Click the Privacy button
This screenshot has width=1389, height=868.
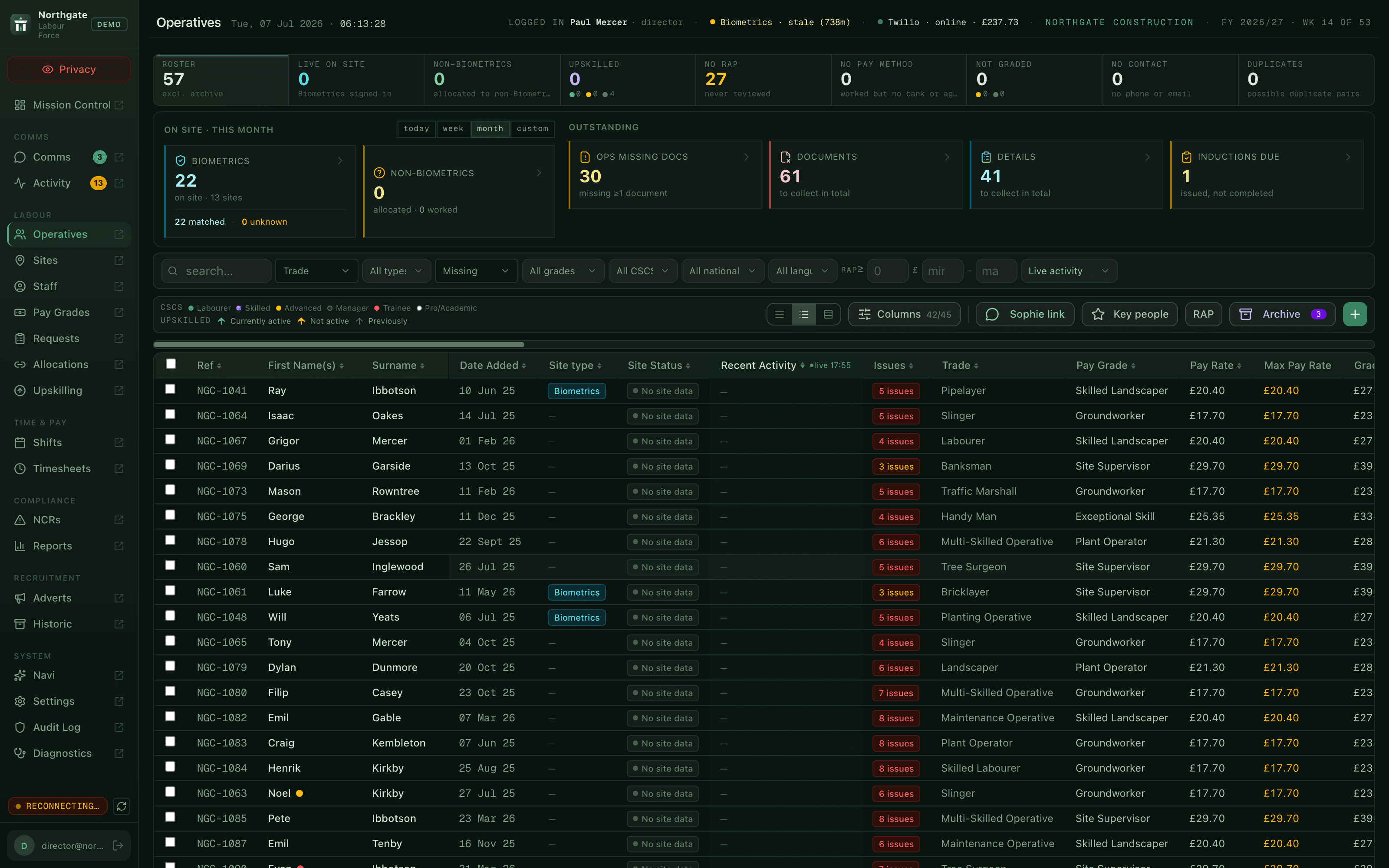(69, 69)
